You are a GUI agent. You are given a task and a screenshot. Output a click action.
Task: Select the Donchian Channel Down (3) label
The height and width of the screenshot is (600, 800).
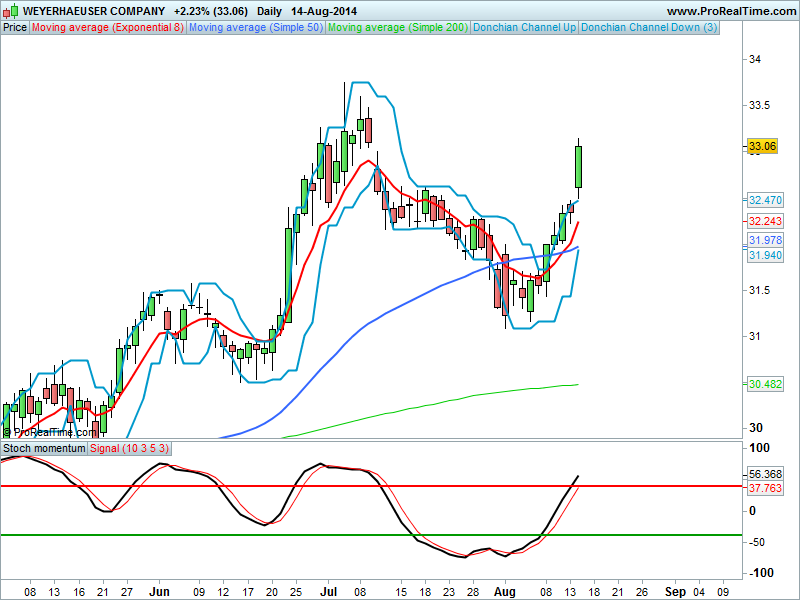tap(649, 28)
